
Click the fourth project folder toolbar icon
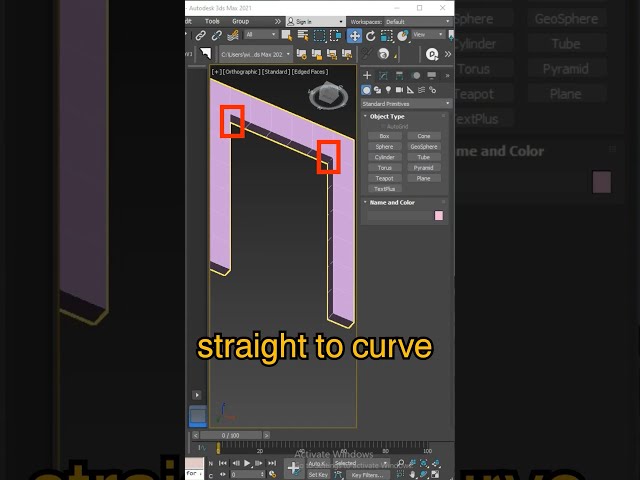pos(347,54)
